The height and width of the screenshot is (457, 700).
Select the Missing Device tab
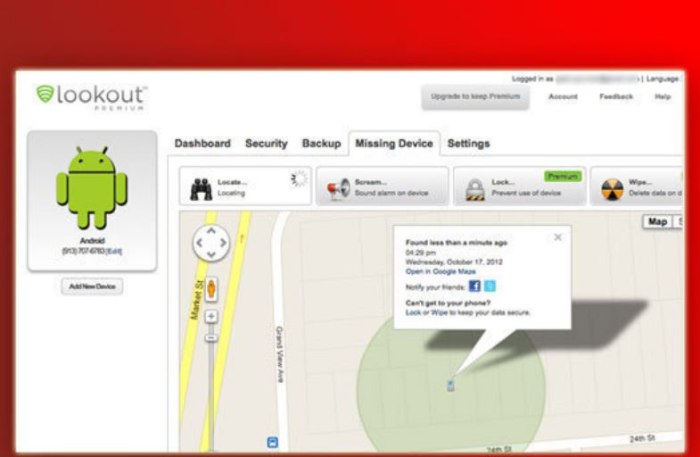tap(394, 143)
